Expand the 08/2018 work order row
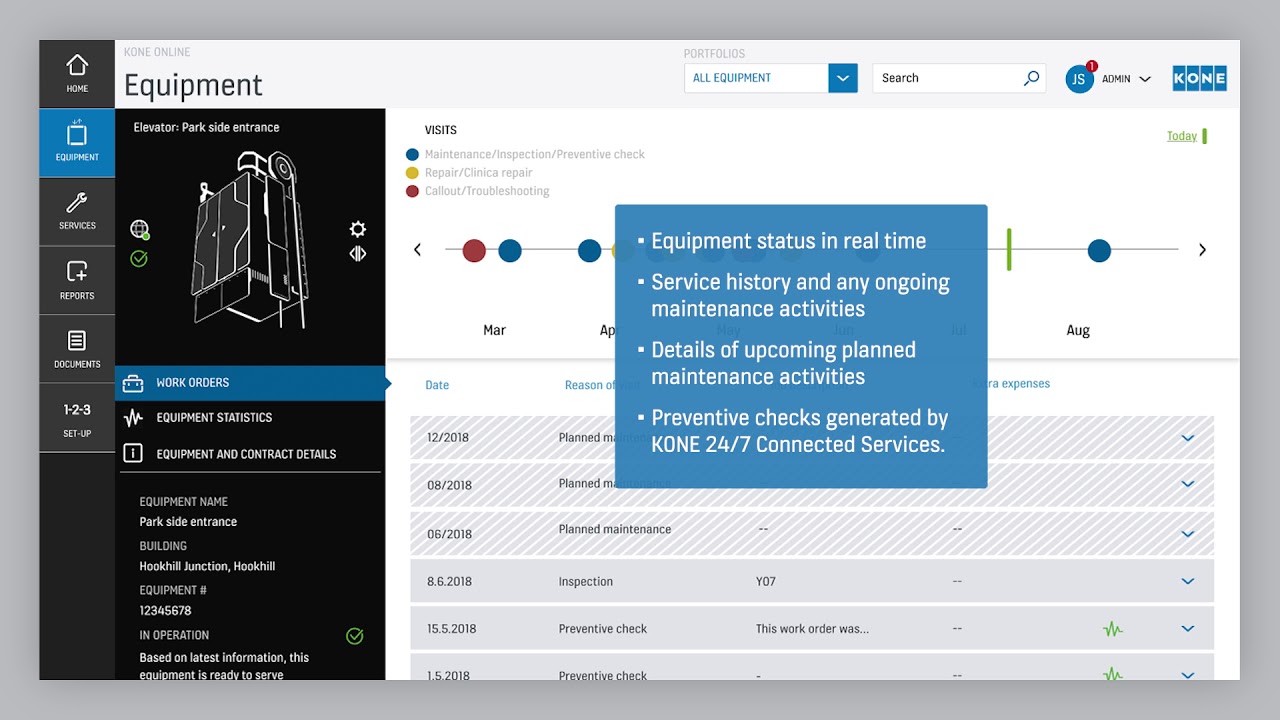This screenshot has width=1280, height=720. [1188, 484]
